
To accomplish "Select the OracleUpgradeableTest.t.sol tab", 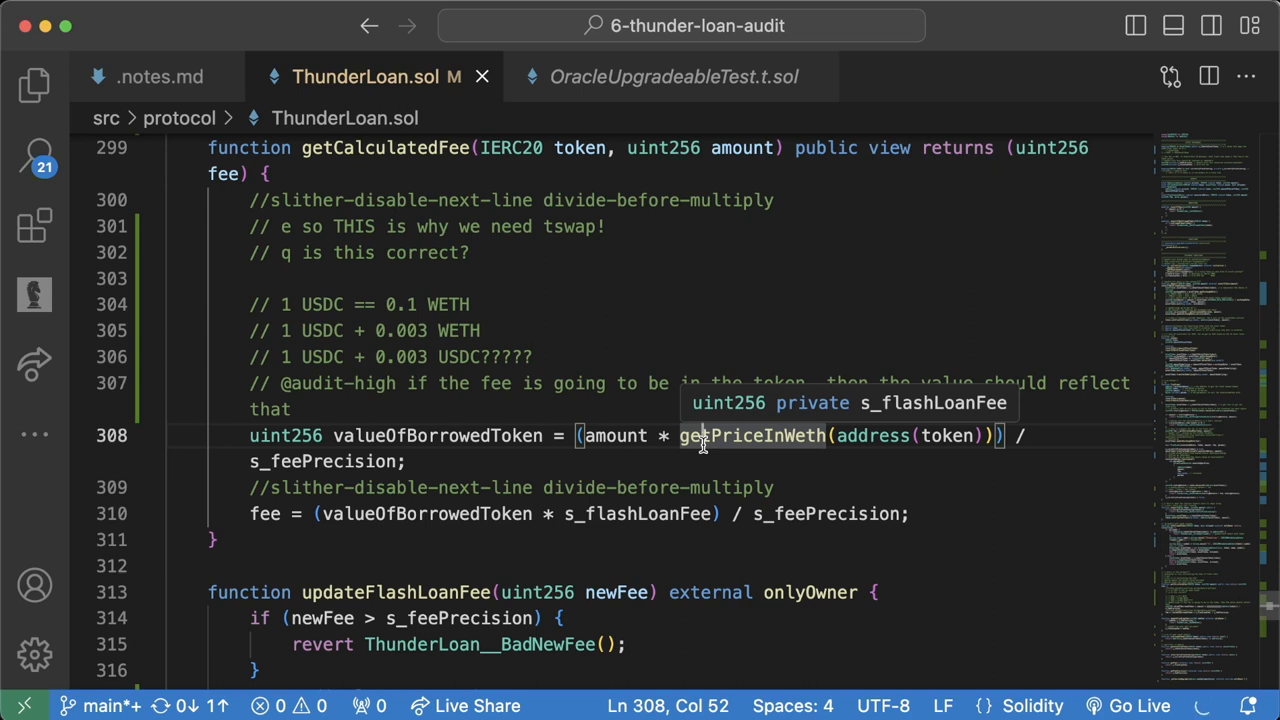I will pyautogui.click(x=673, y=77).
